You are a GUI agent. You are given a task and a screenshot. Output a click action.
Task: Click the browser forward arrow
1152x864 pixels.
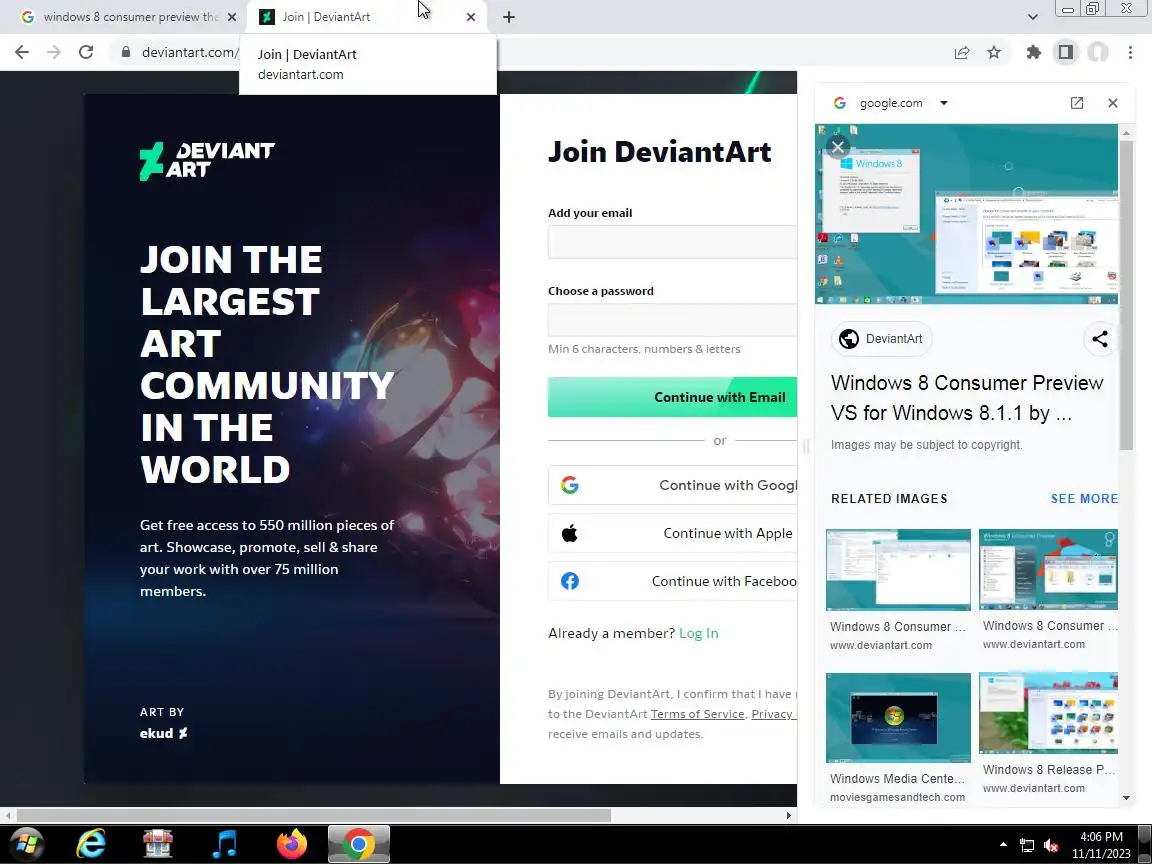coord(54,52)
